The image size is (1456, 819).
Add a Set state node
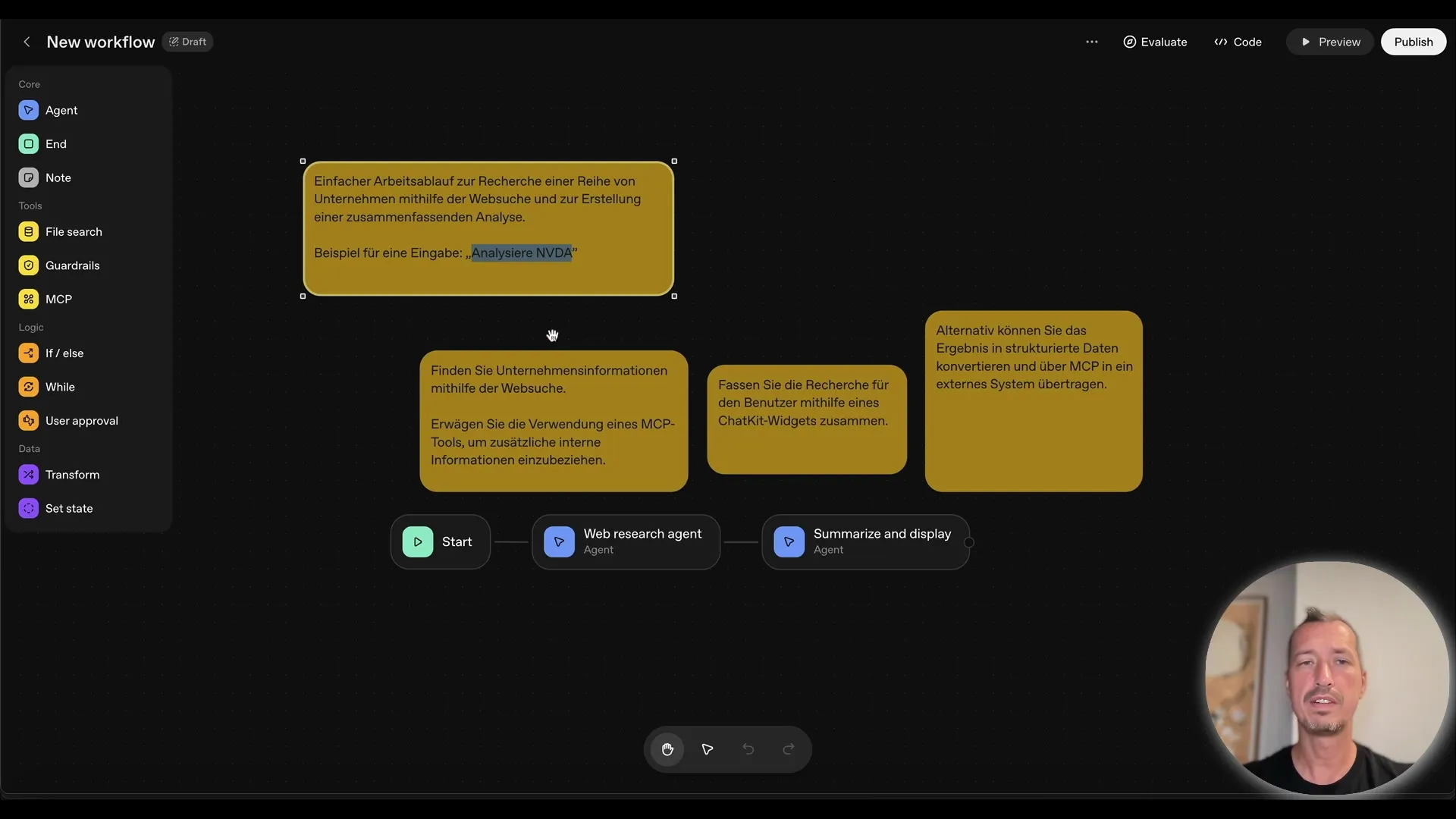point(69,508)
